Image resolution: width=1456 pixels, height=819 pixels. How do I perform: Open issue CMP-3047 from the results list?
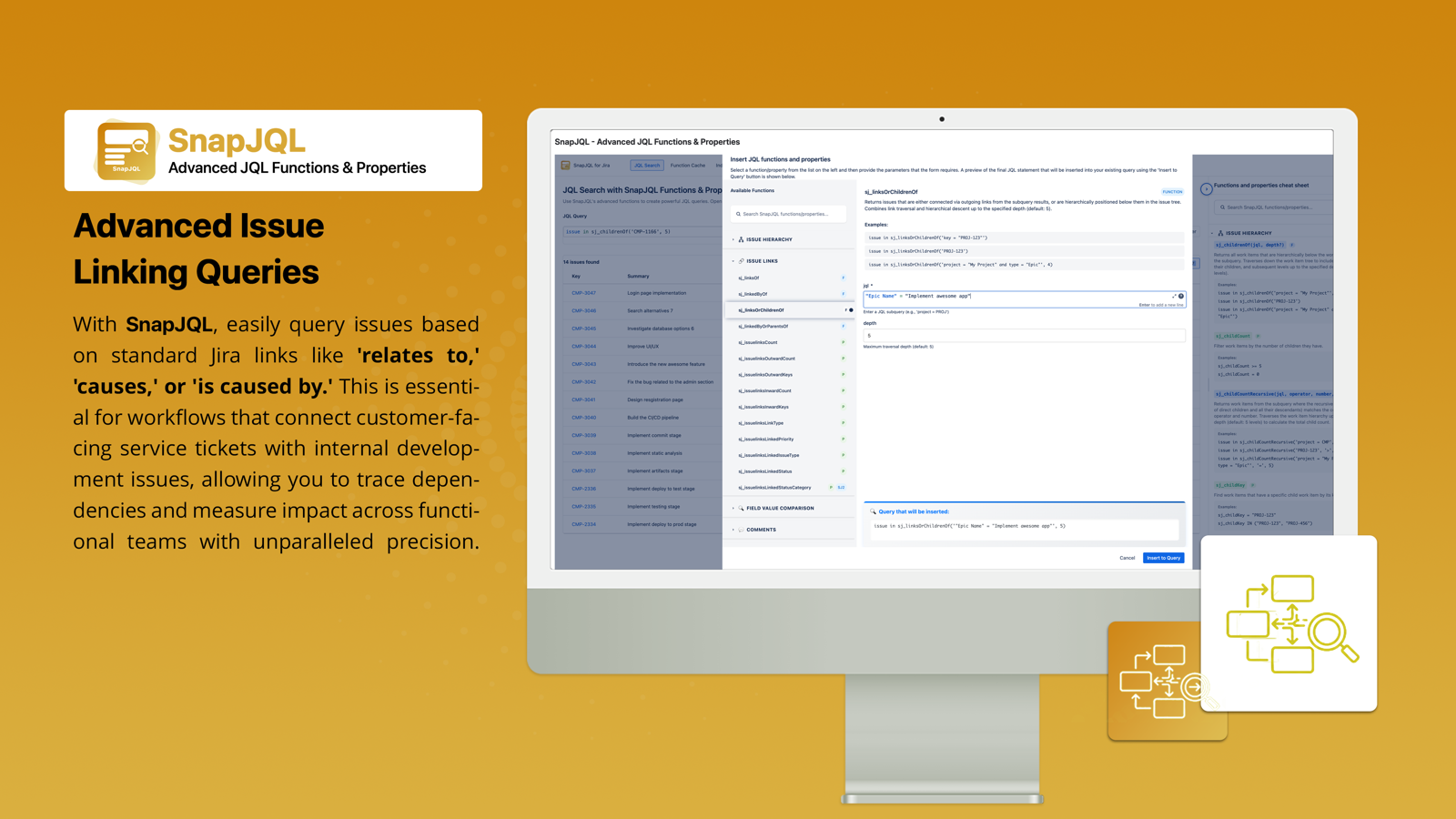582,293
